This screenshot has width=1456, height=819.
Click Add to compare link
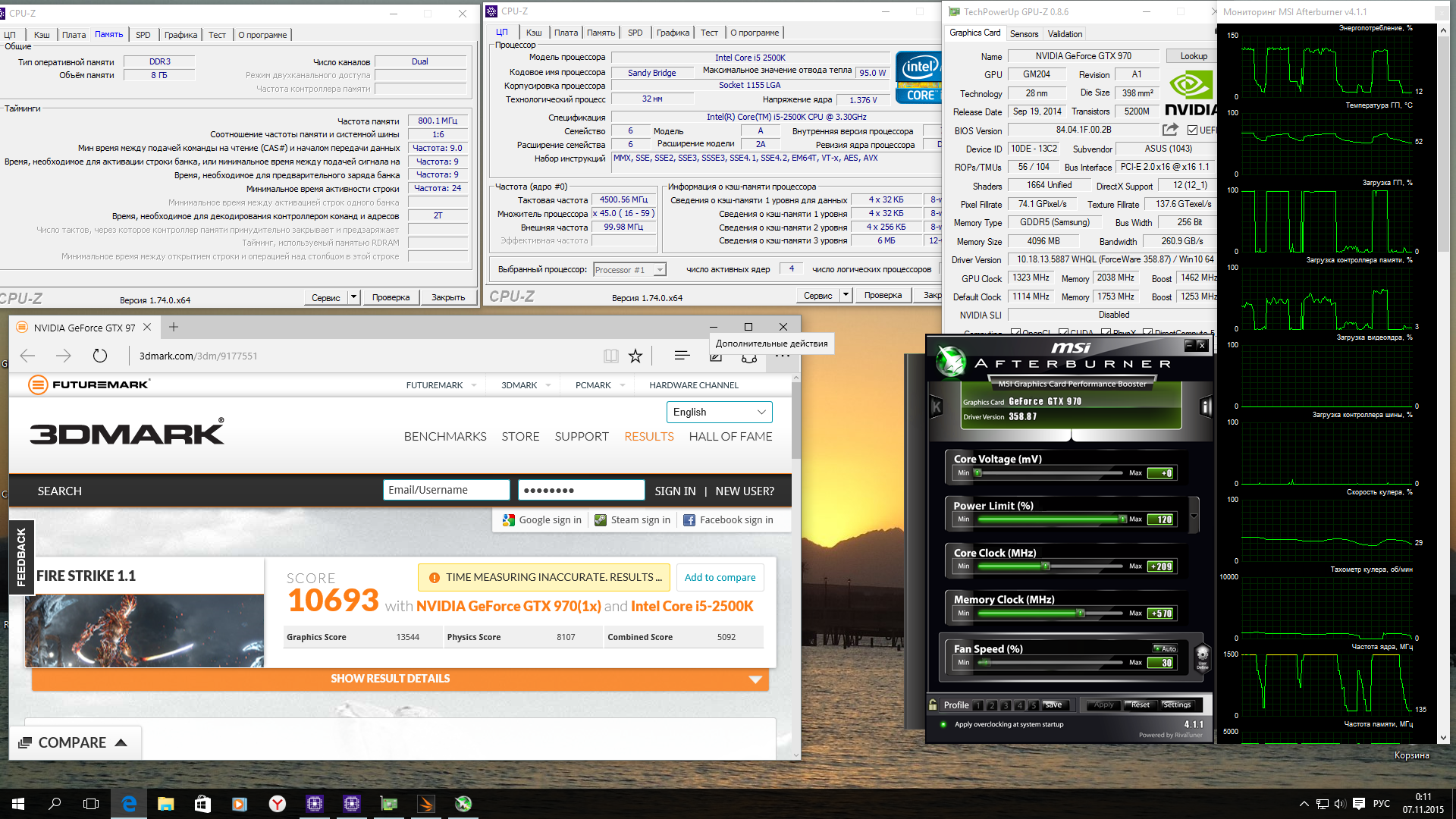[x=720, y=577]
